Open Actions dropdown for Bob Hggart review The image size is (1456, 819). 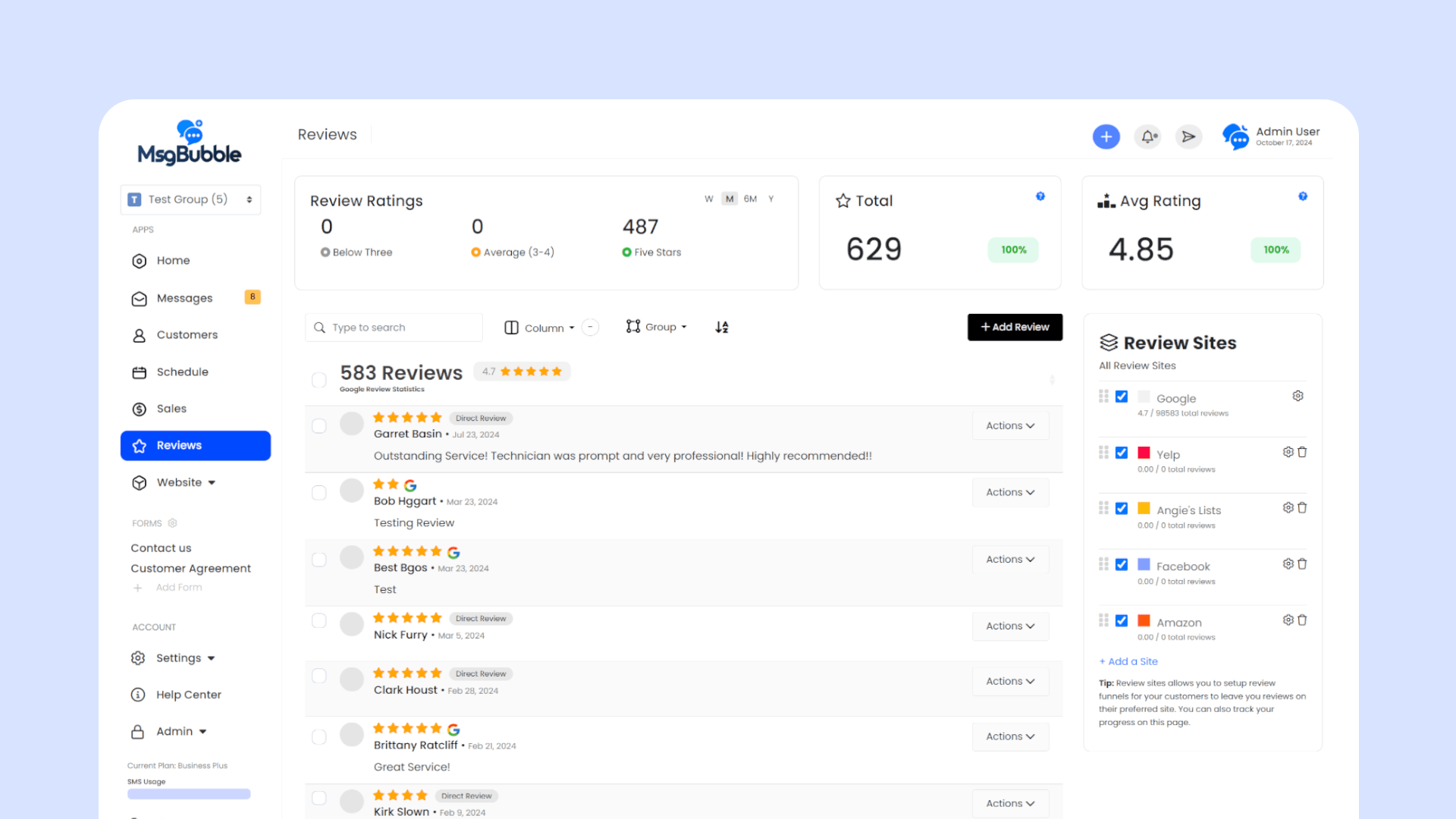click(x=1010, y=492)
